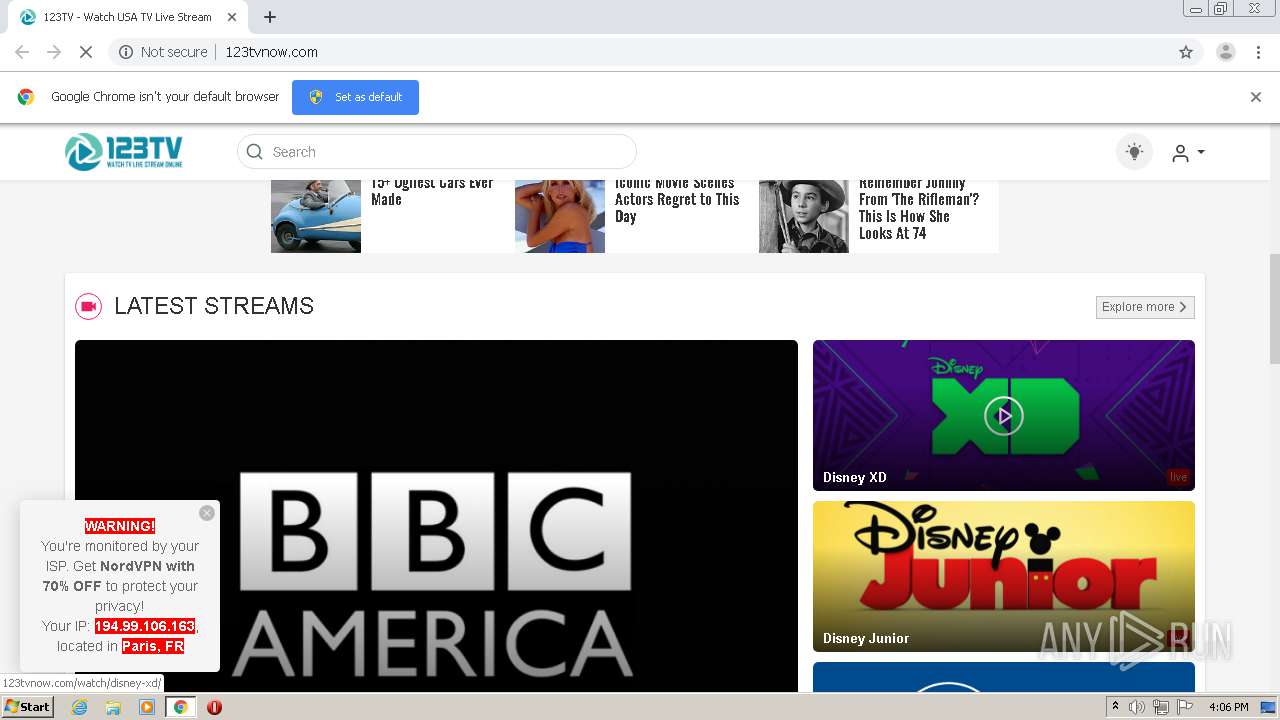Click the NordVPN with 70% OFF text
Viewport: 1280px width, 720px height.
click(118, 576)
